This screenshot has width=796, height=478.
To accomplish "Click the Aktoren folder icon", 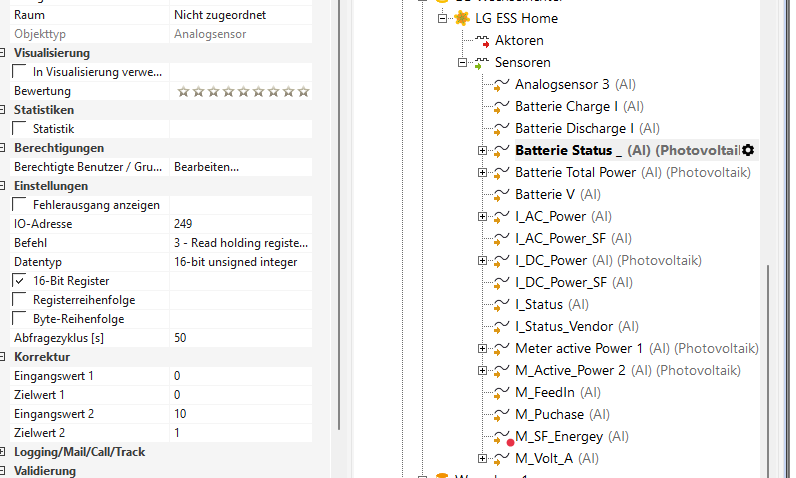I will [x=482, y=40].
